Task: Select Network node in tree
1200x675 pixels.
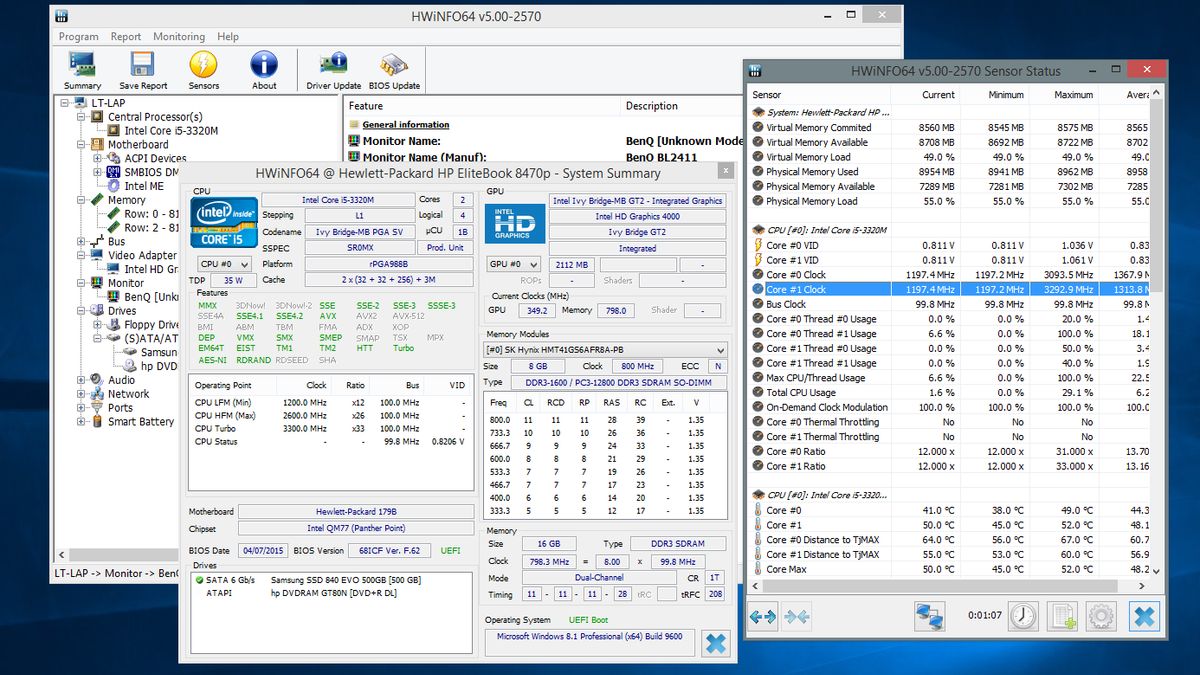Action: pyautogui.click(x=129, y=394)
